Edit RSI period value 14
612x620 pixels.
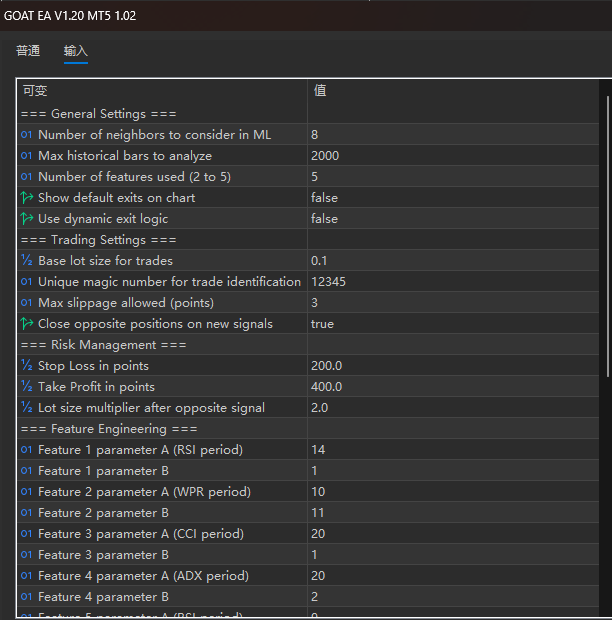tap(453, 450)
